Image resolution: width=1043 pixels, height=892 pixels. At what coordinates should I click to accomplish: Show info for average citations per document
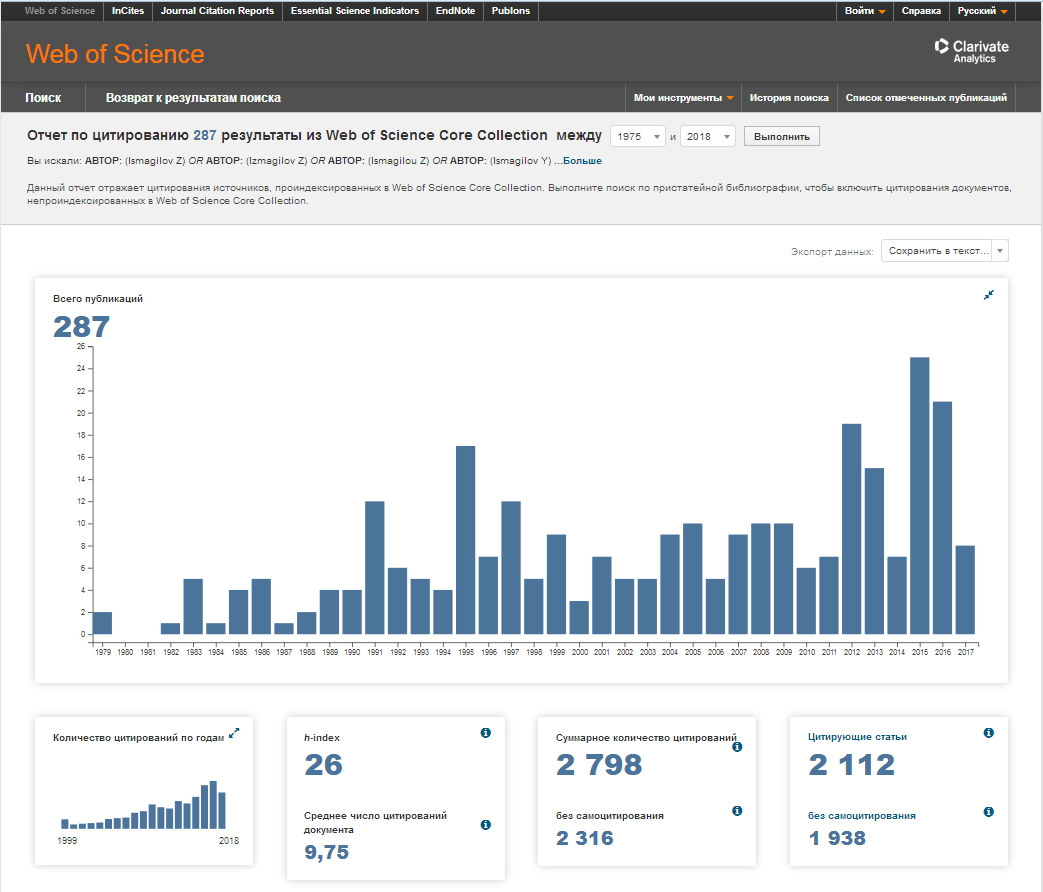486,825
